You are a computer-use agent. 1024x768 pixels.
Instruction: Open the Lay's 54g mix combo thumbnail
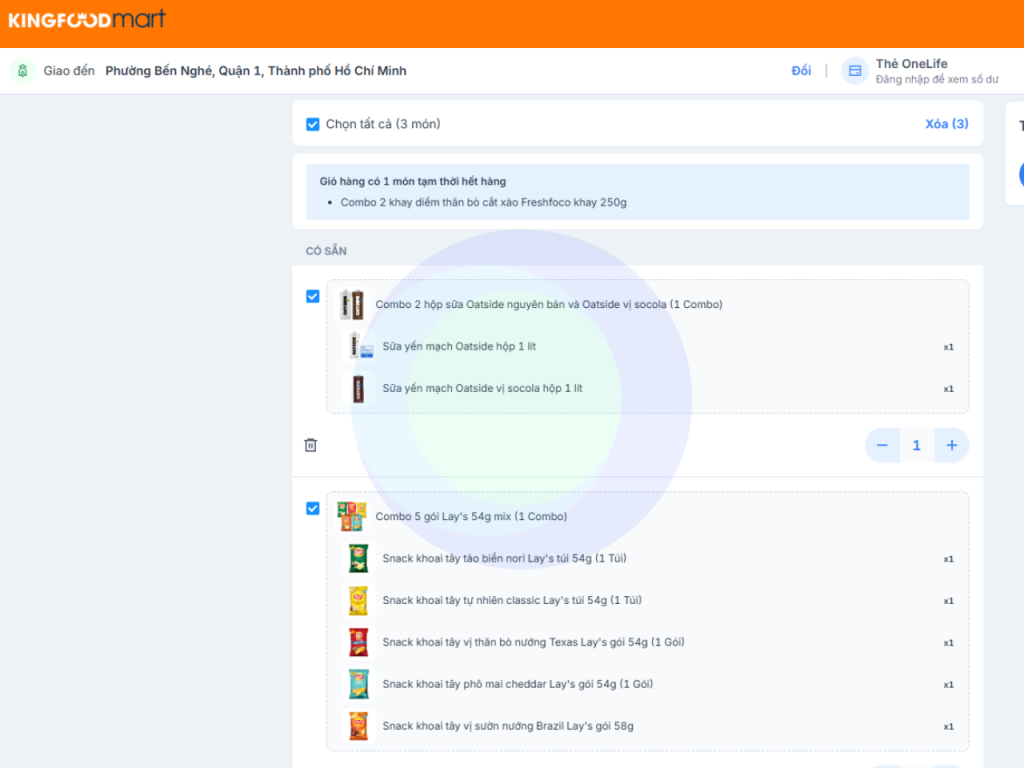(x=352, y=516)
